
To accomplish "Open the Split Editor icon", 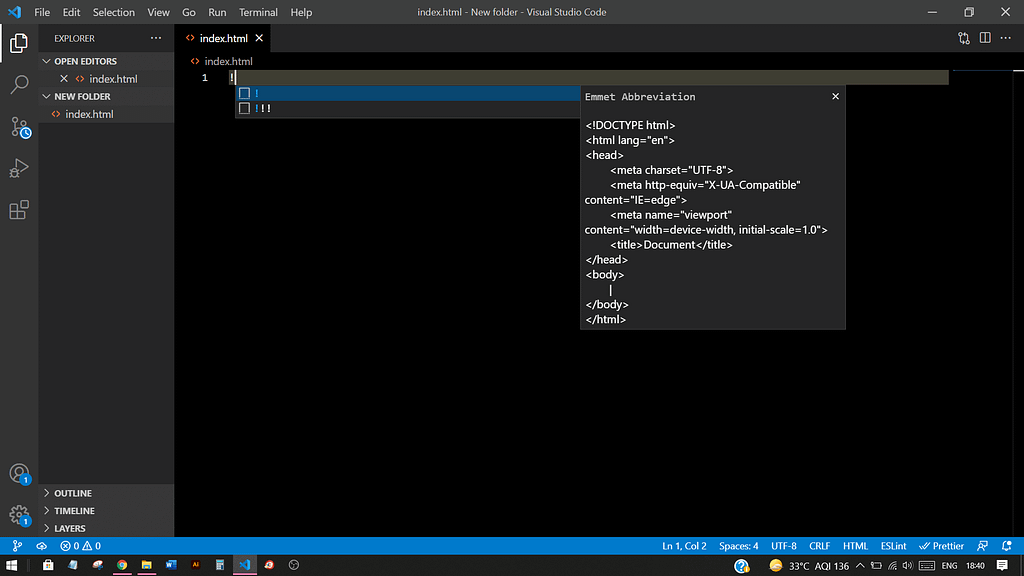I will [984, 37].
